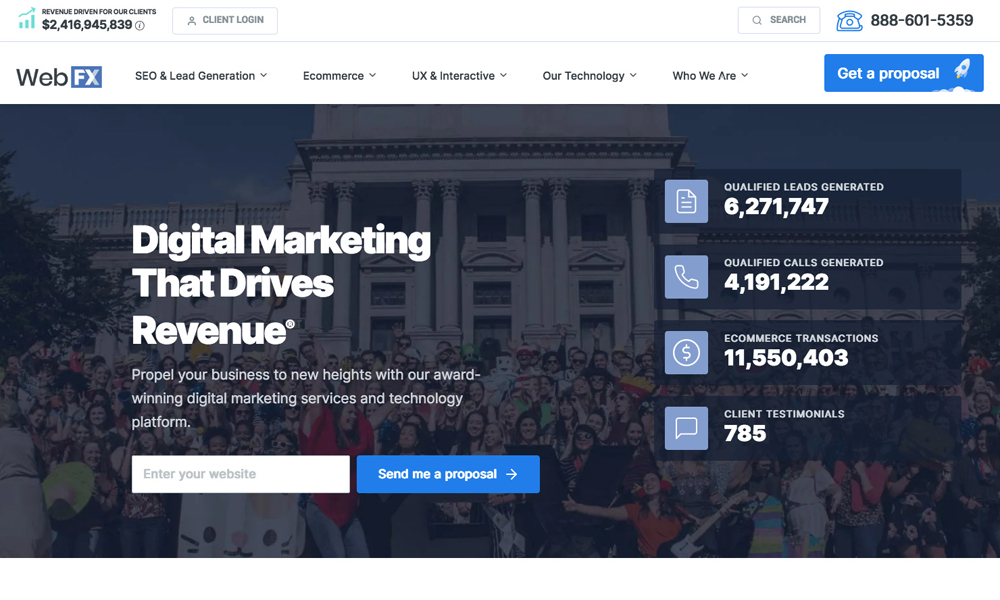Click the chat bubble icon for testimonials
This screenshot has height=600, width=1000.
686,428
